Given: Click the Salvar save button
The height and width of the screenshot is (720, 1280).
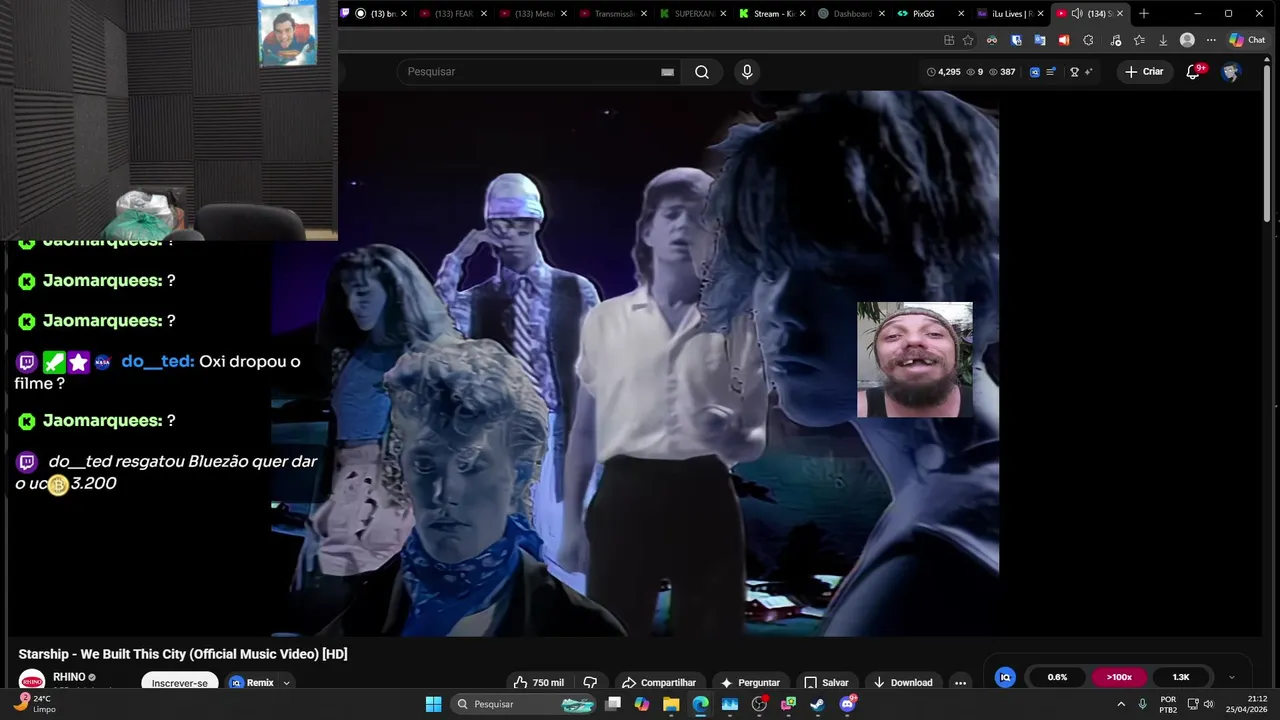Looking at the screenshot, I should click(x=826, y=682).
